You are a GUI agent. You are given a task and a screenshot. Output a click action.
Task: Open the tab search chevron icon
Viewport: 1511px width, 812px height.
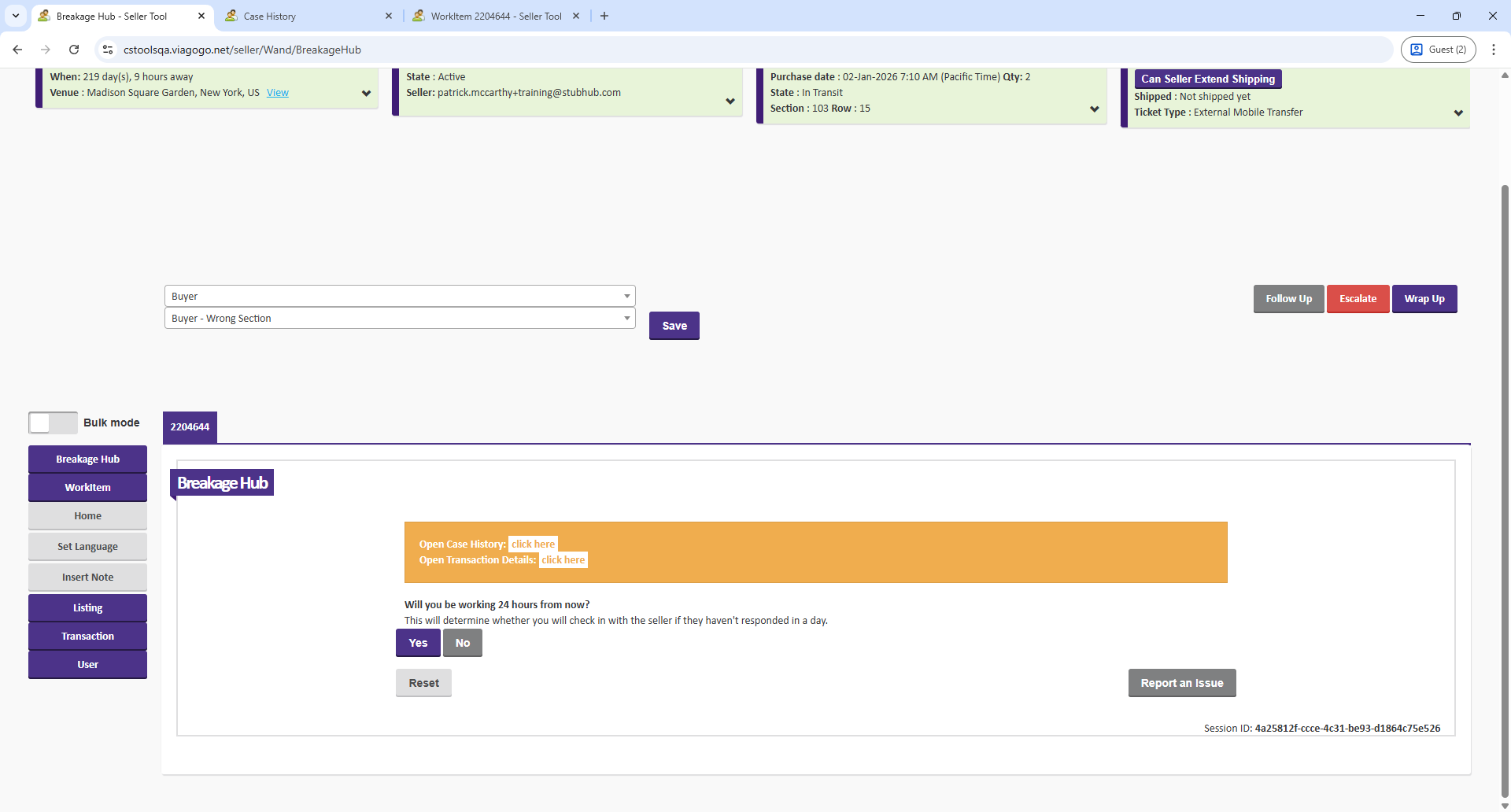15,16
